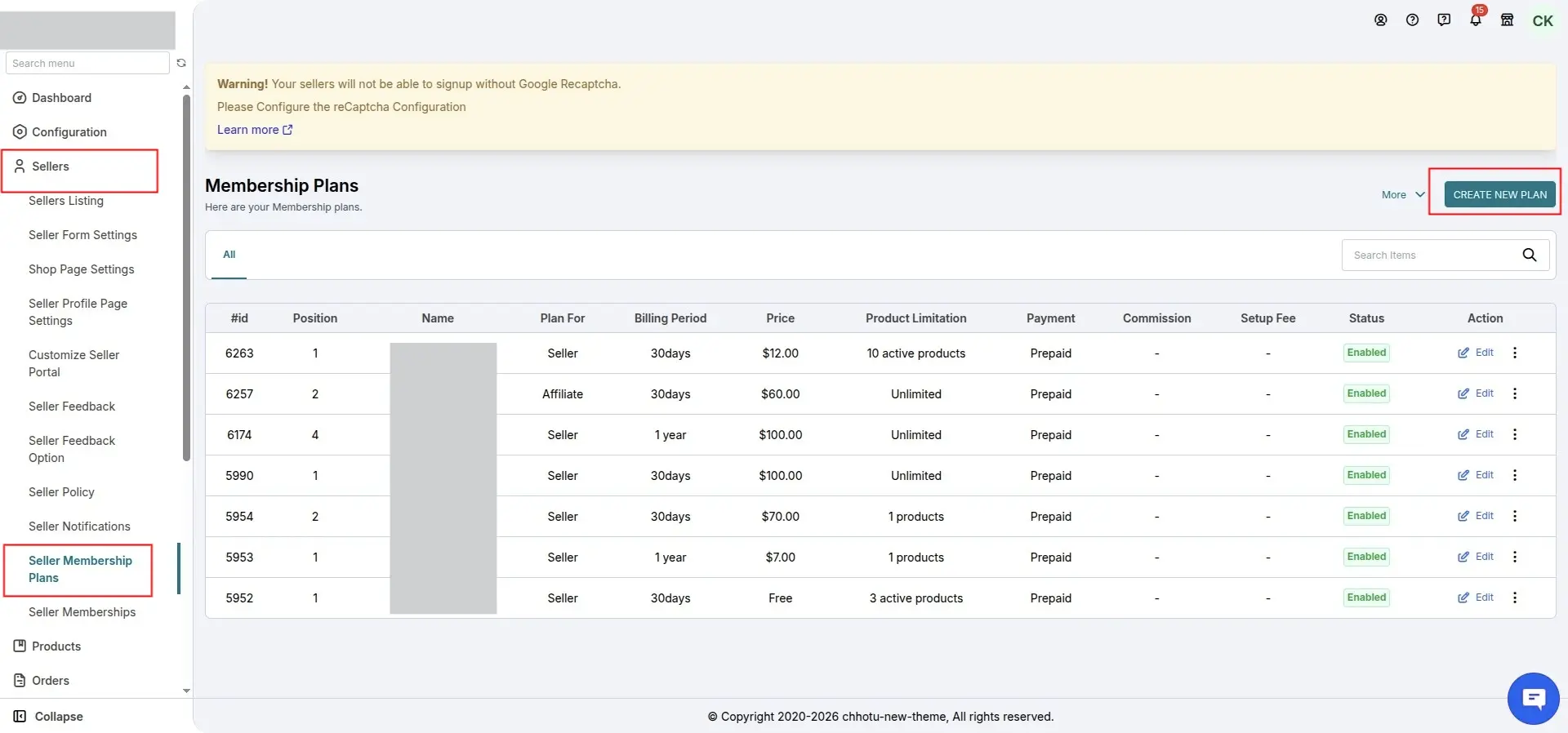Open the live chat bubble button
This screenshot has height=733, width=1568.
tap(1533, 699)
